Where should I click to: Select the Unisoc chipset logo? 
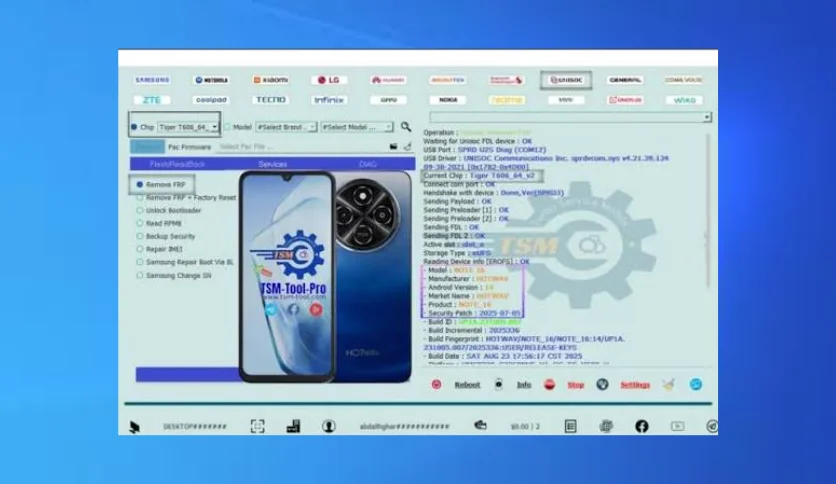566,80
